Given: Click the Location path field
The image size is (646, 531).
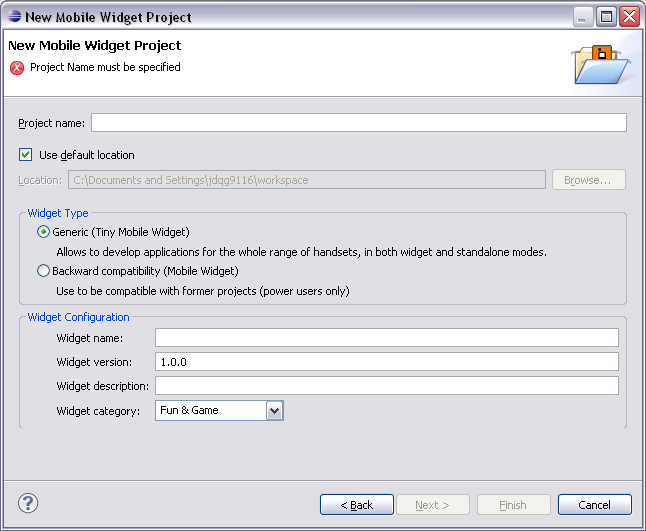Looking at the screenshot, I should point(307,180).
